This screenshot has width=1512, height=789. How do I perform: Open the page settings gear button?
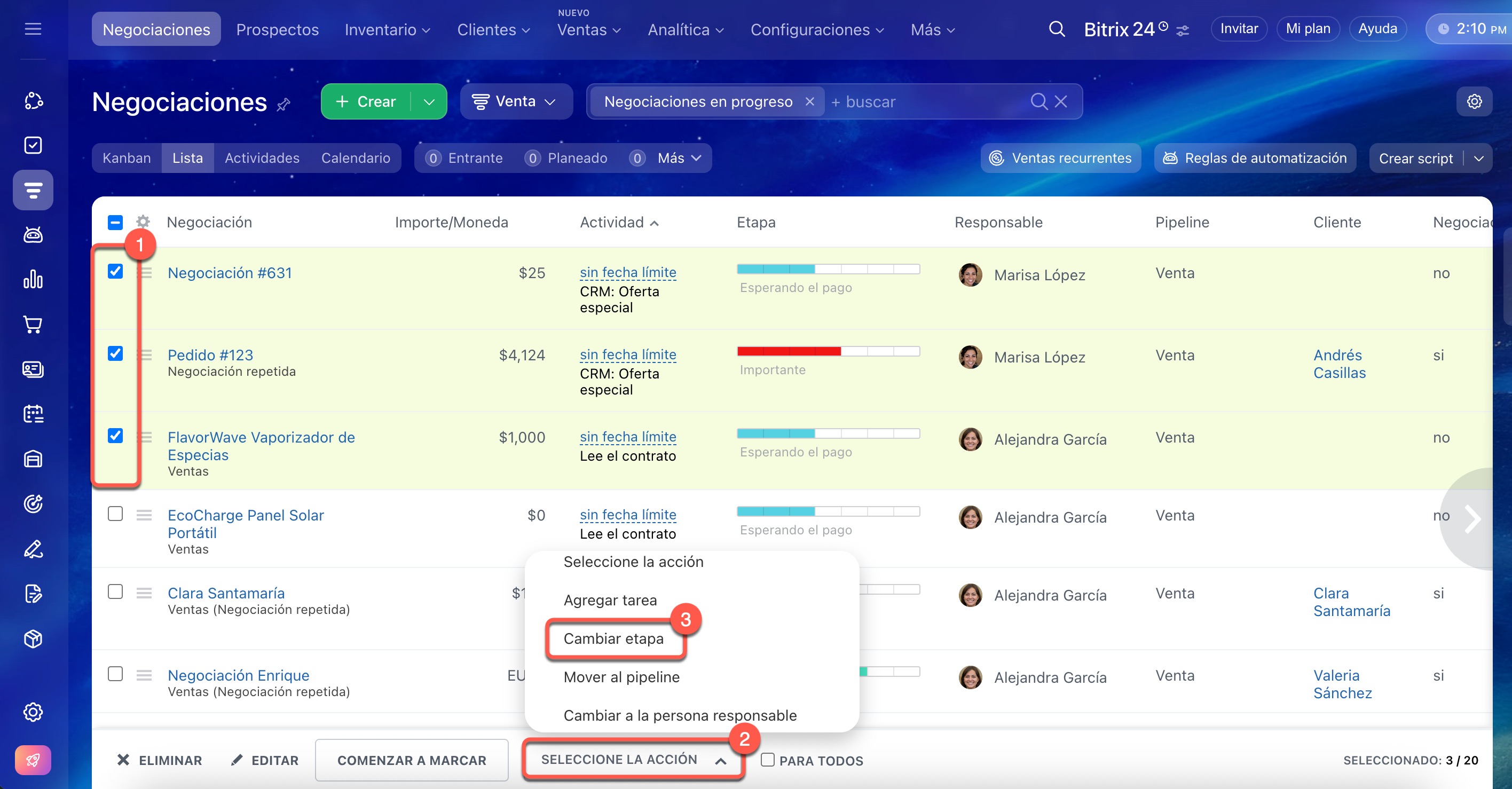pyautogui.click(x=1474, y=101)
